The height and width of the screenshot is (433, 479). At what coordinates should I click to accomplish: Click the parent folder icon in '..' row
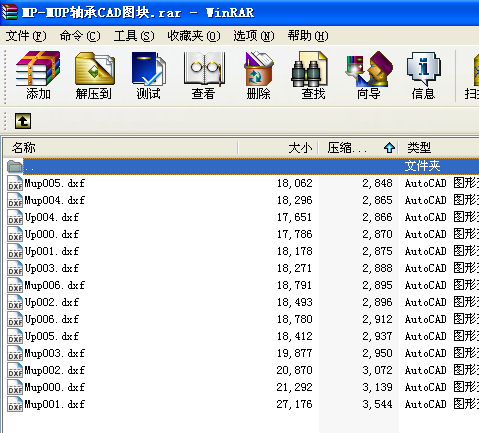click(15, 166)
